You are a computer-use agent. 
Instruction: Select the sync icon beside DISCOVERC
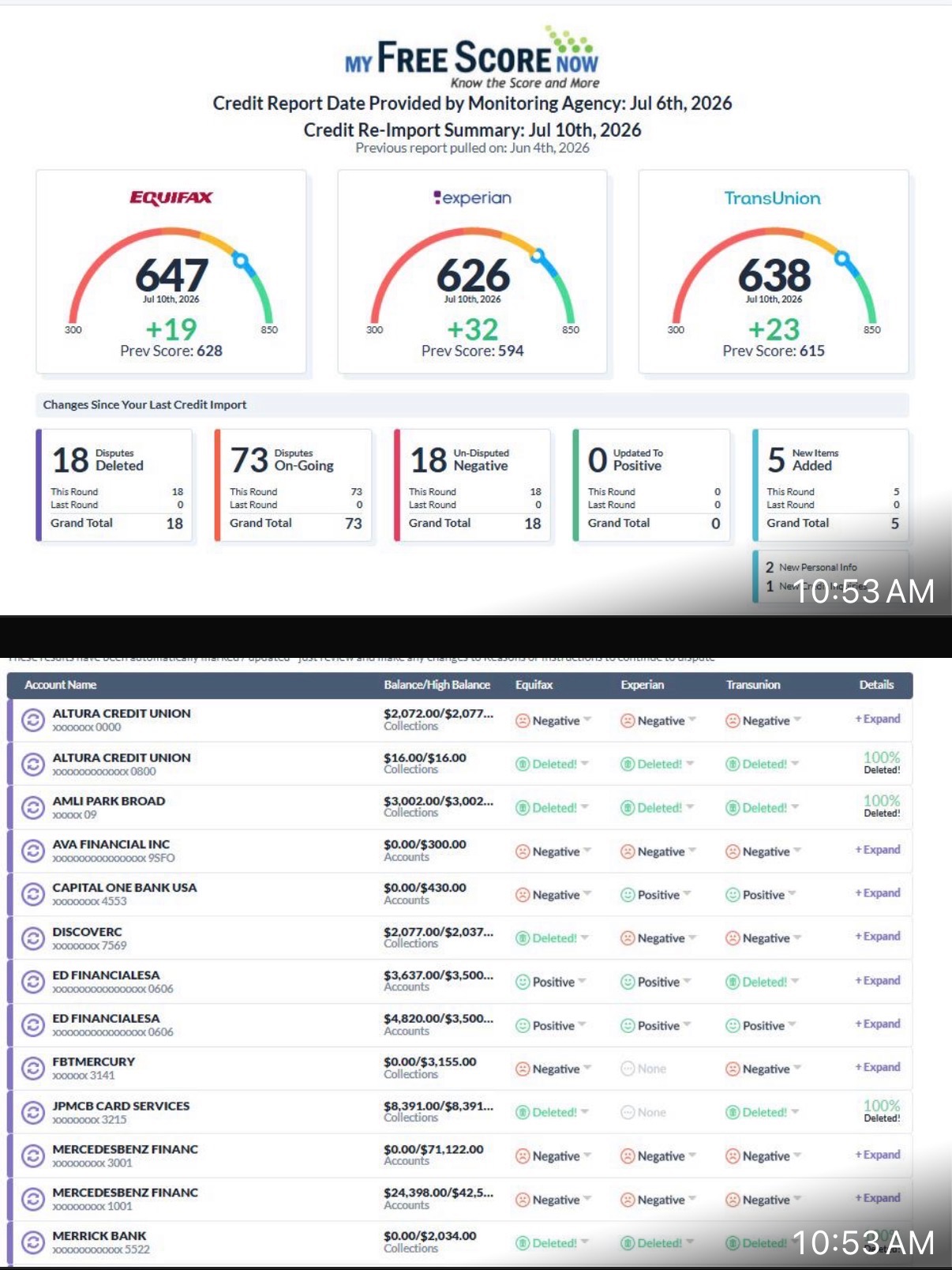tap(33, 938)
